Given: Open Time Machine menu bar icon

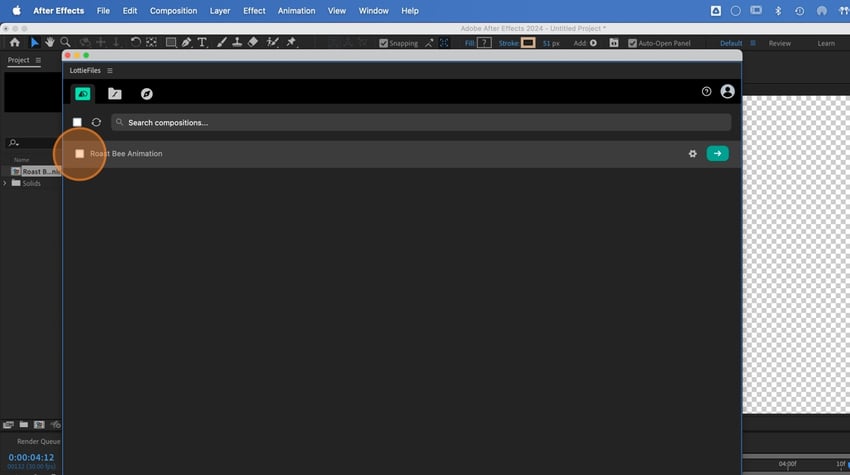Looking at the screenshot, I should pyautogui.click(x=799, y=11).
